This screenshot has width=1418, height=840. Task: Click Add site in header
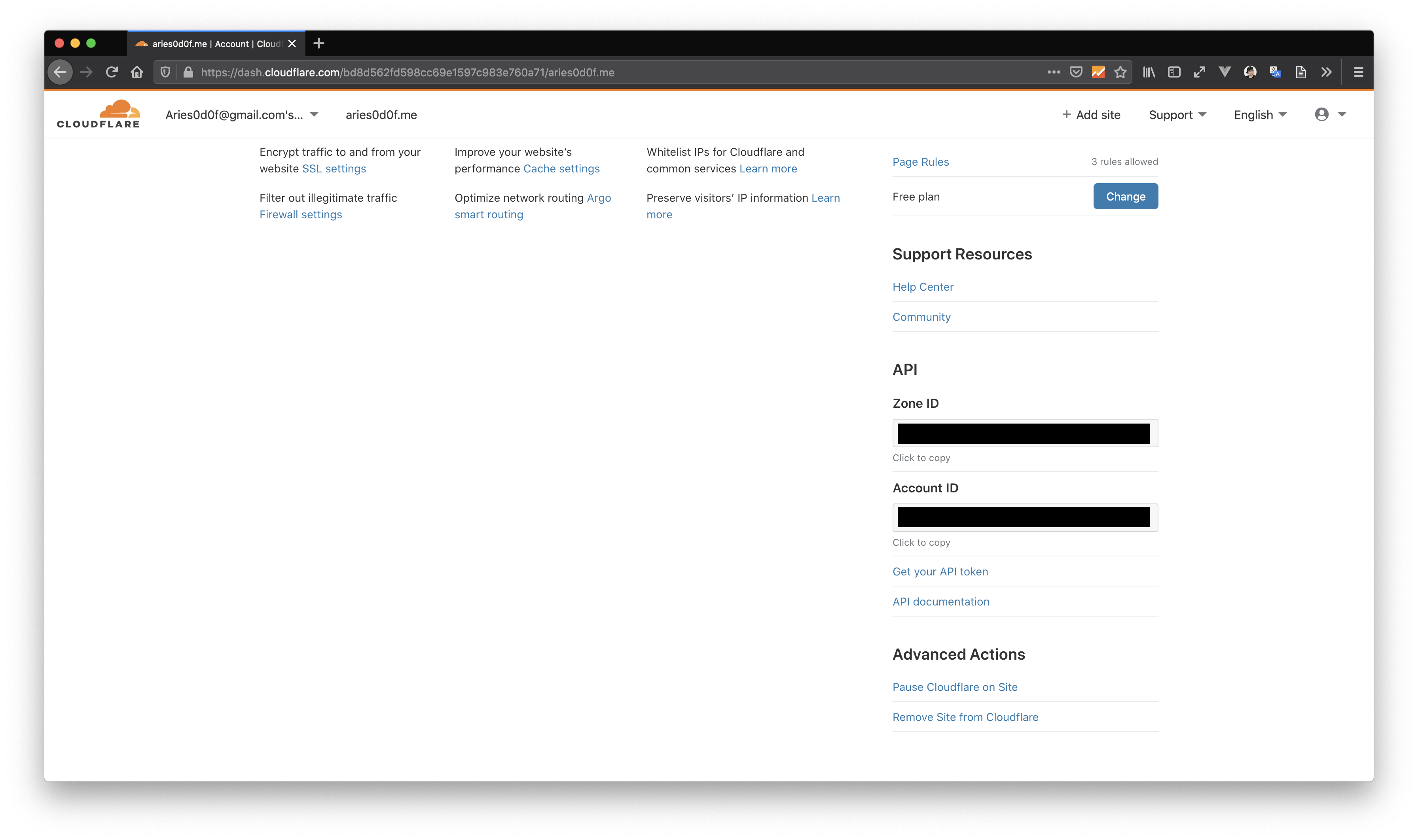coord(1091,115)
